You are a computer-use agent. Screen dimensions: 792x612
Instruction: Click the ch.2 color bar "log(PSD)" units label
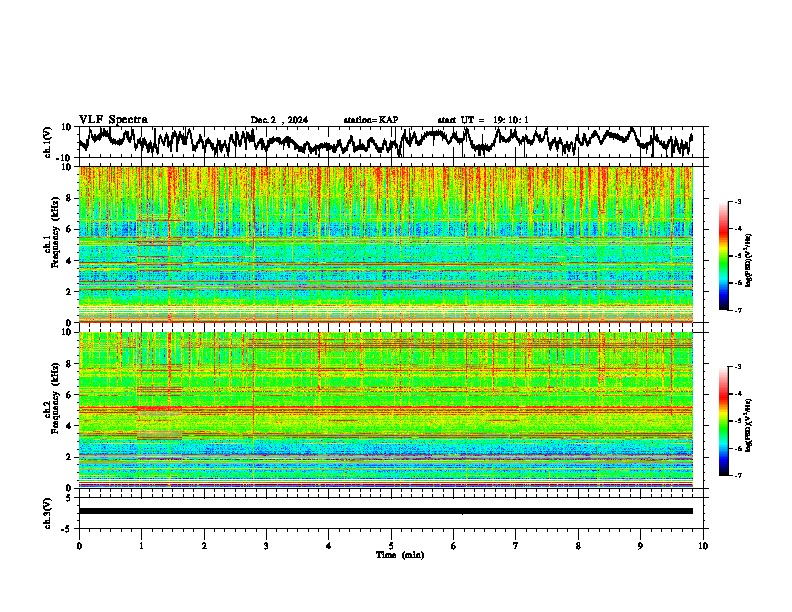click(x=749, y=426)
